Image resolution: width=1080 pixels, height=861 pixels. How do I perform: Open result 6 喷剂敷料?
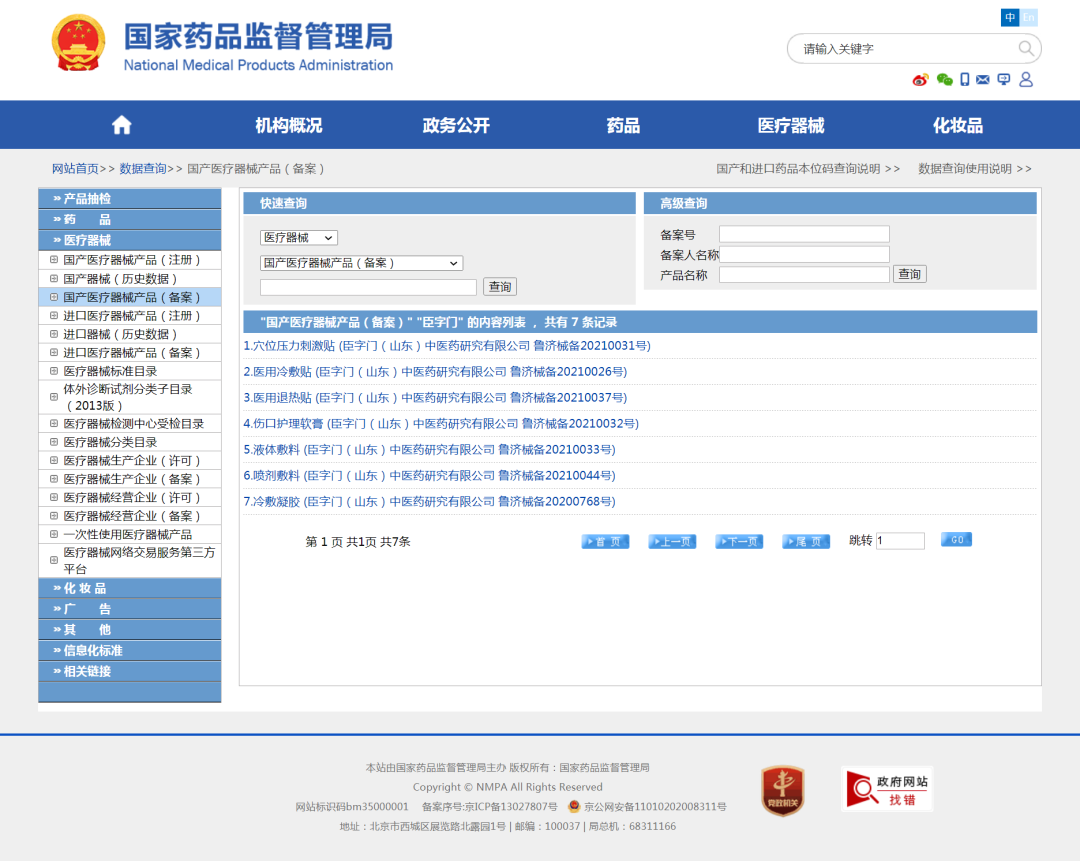pos(429,476)
